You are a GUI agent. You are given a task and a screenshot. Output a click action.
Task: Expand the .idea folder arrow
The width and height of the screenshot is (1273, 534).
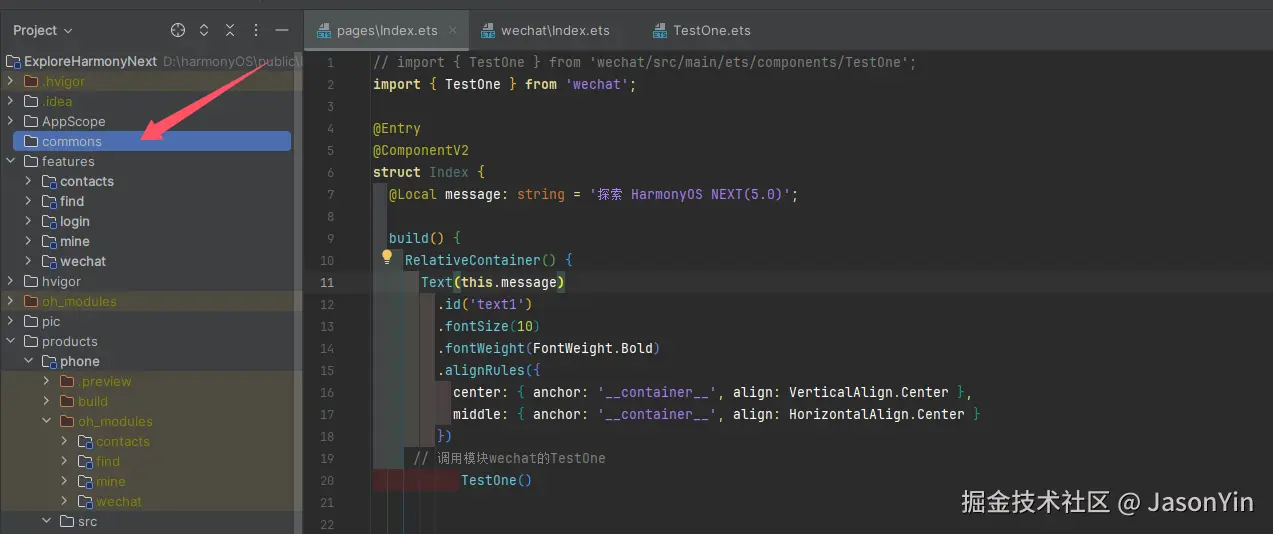pyautogui.click(x=11, y=101)
